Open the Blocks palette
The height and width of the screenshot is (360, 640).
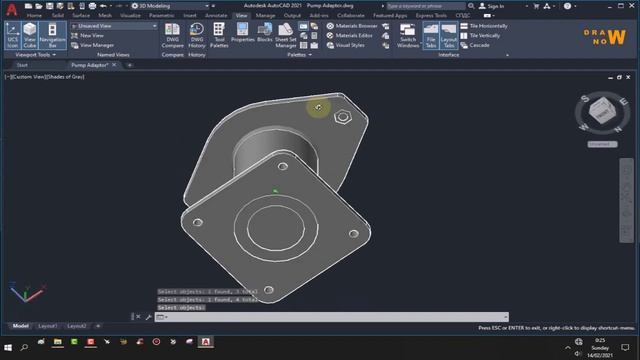point(264,33)
